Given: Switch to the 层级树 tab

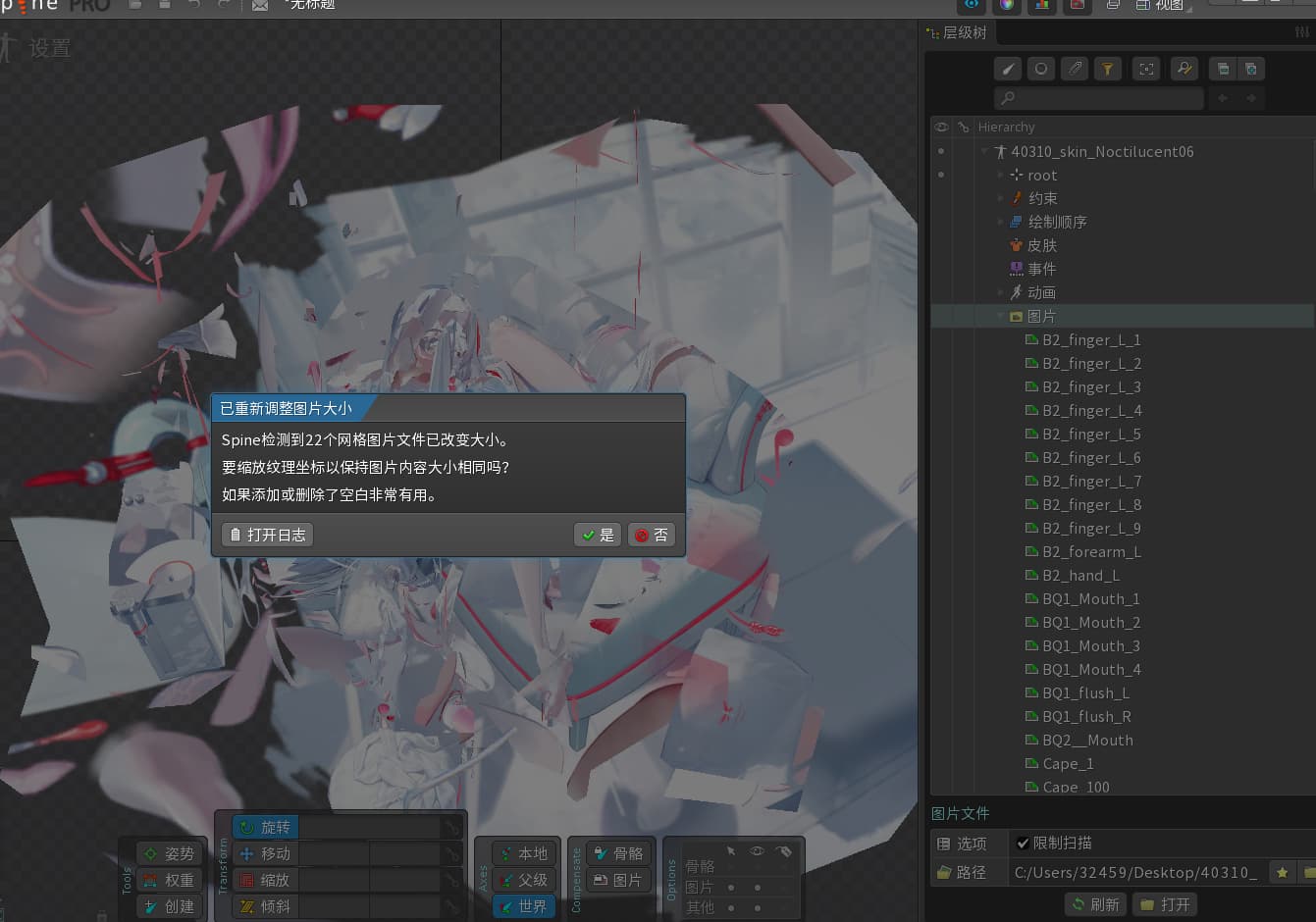Looking at the screenshot, I should pos(958,32).
